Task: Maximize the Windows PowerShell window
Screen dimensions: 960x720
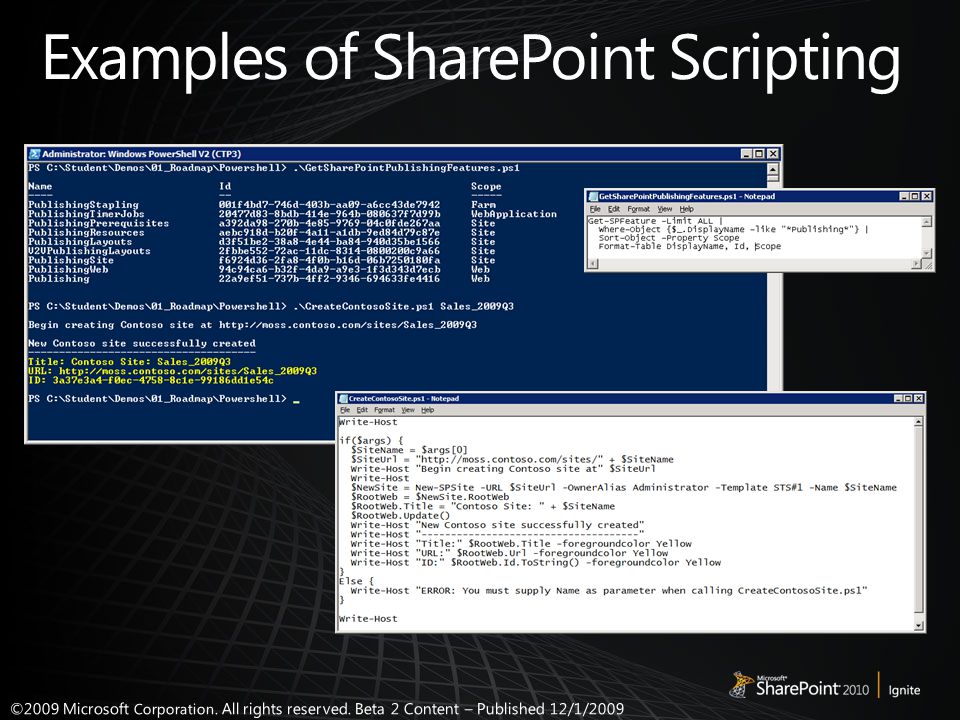Action: click(759, 154)
